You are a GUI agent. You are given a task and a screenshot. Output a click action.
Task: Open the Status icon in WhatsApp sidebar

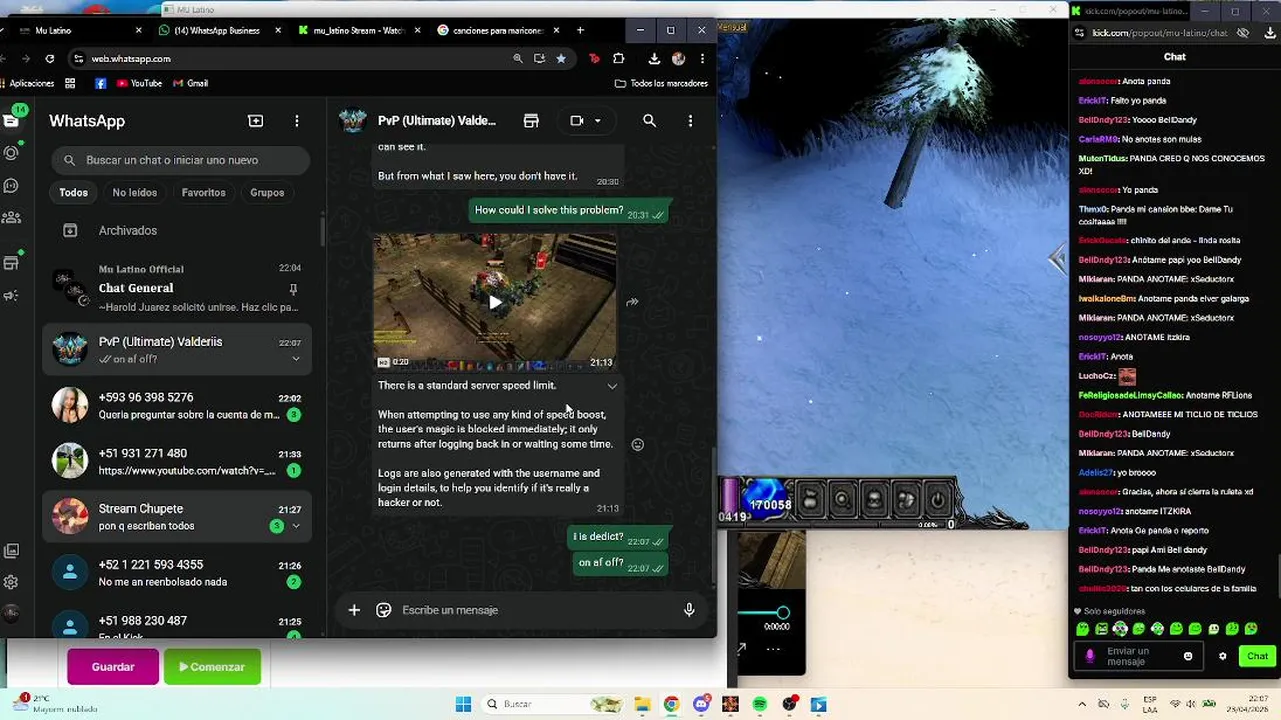pyautogui.click(x=11, y=153)
